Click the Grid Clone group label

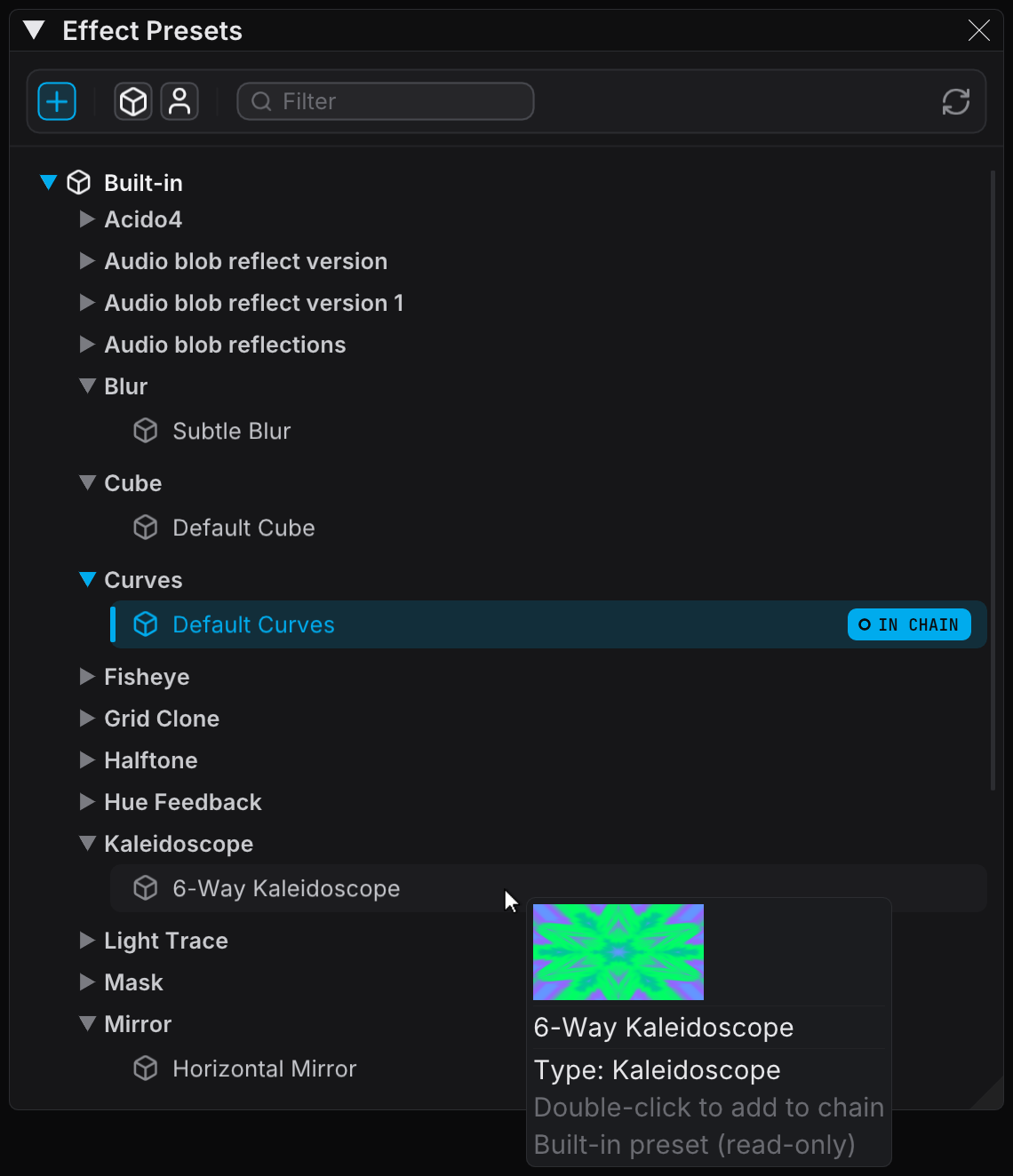[162, 719]
